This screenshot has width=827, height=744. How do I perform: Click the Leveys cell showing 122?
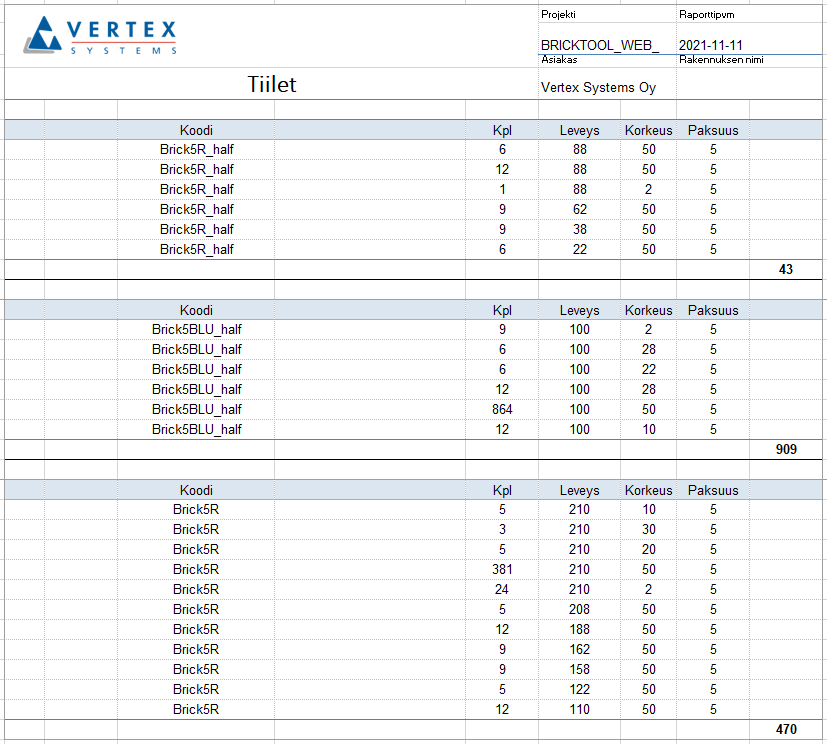(579, 689)
